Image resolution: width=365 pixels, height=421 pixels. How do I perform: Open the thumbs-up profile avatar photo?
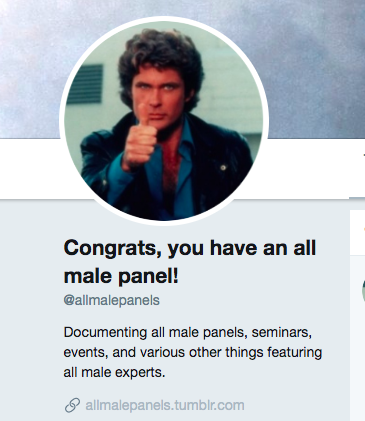(164, 121)
